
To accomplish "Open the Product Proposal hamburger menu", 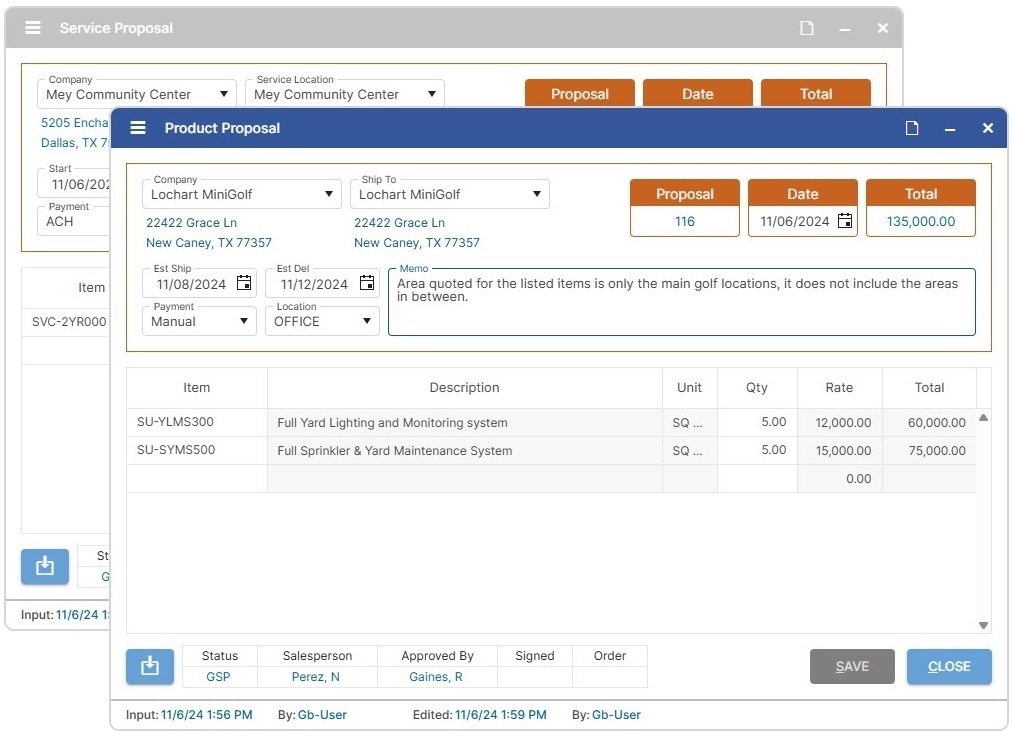I will (x=137, y=128).
